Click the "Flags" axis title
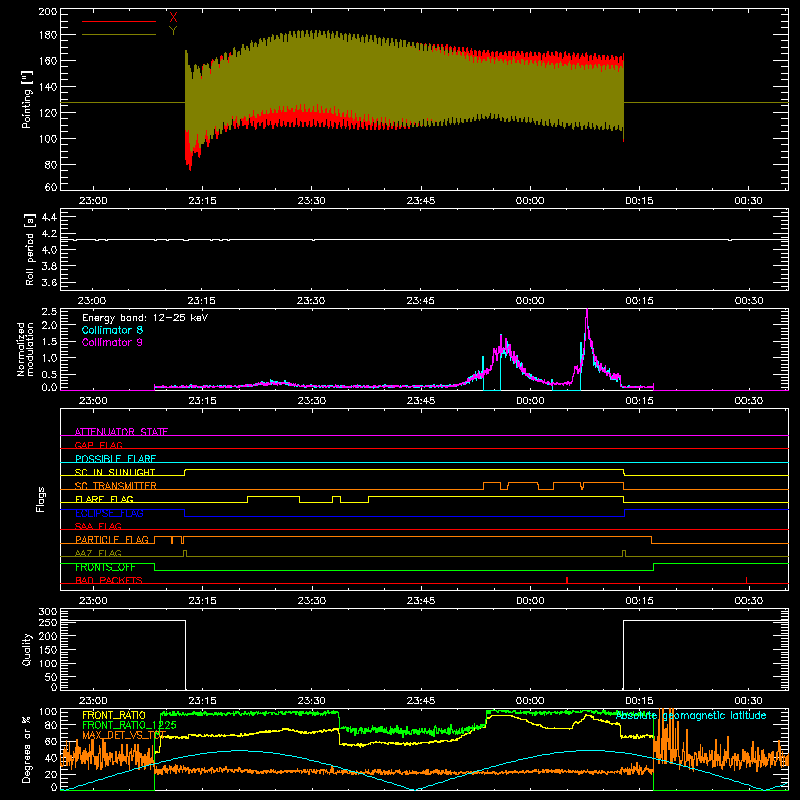This screenshot has height=800, width=800. pyautogui.click(x=41, y=499)
